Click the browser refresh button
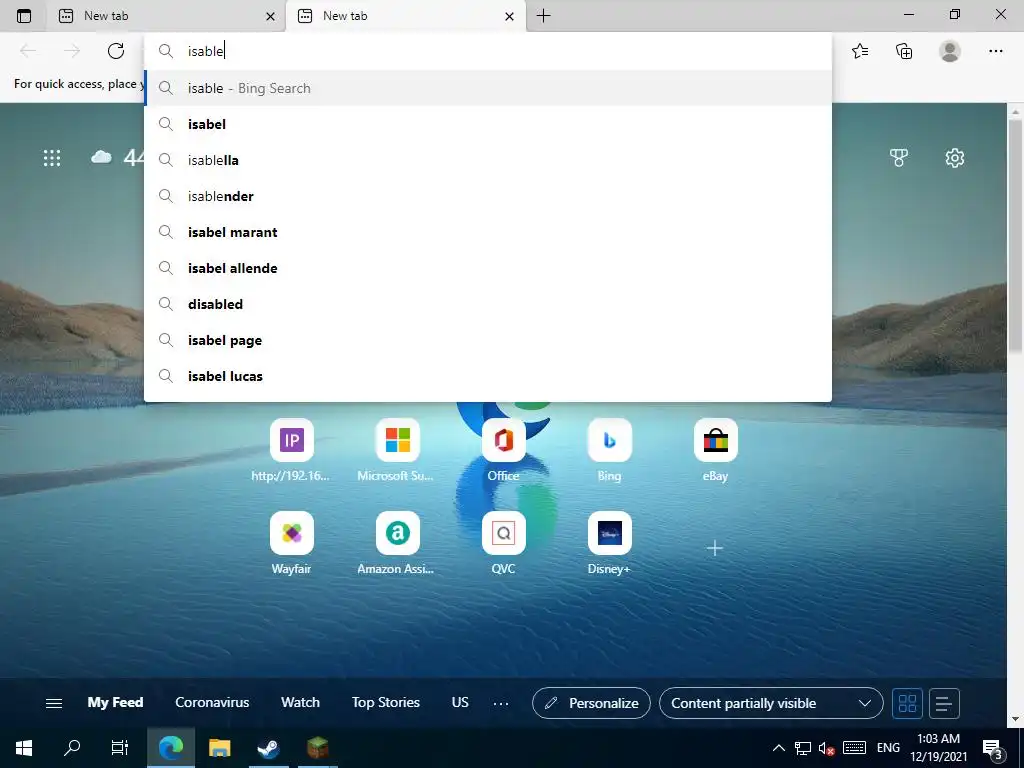This screenshot has width=1024, height=768. 116,51
